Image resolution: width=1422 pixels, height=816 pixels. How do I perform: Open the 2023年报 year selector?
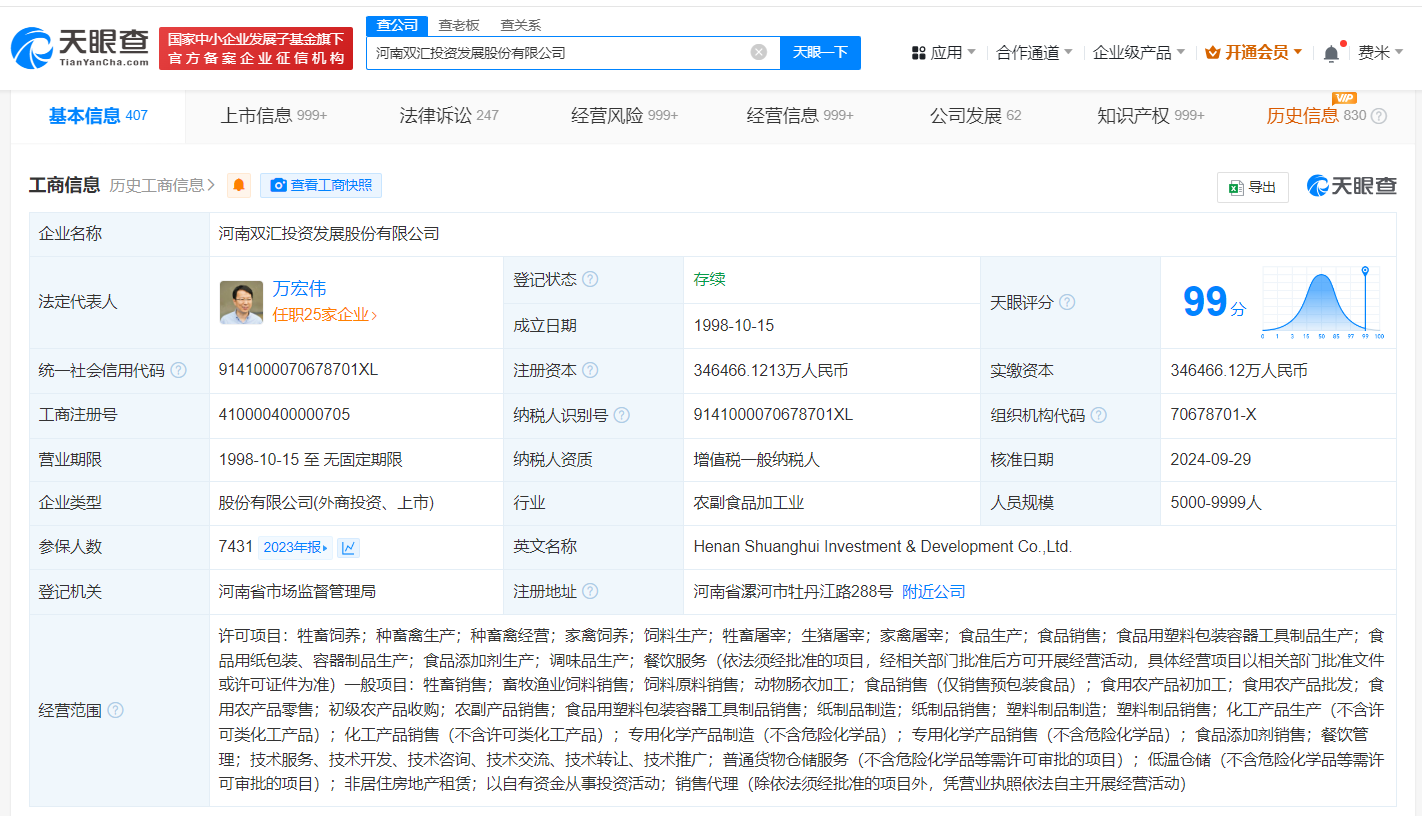click(x=295, y=547)
